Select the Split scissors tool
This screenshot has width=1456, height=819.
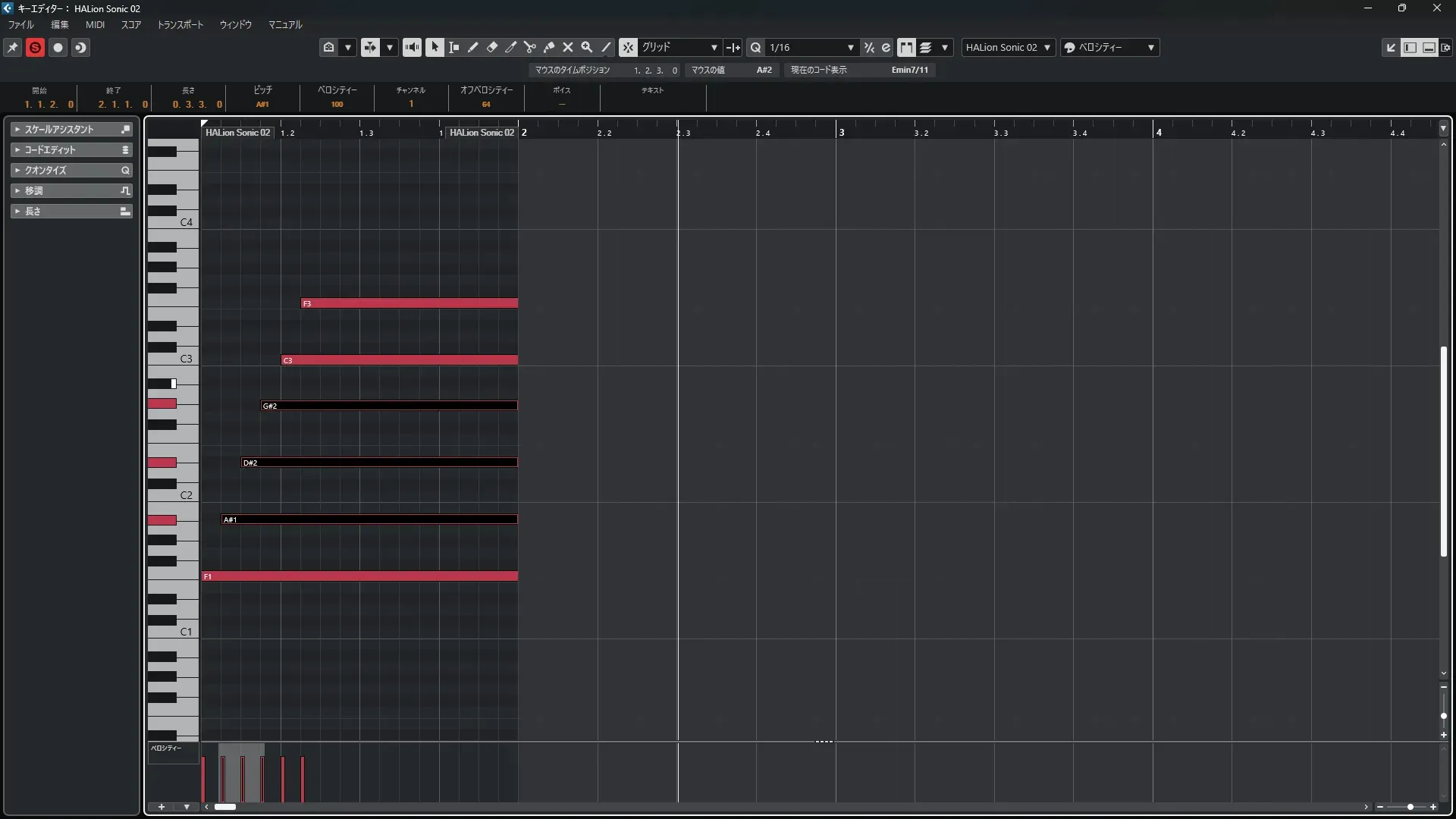(x=530, y=47)
